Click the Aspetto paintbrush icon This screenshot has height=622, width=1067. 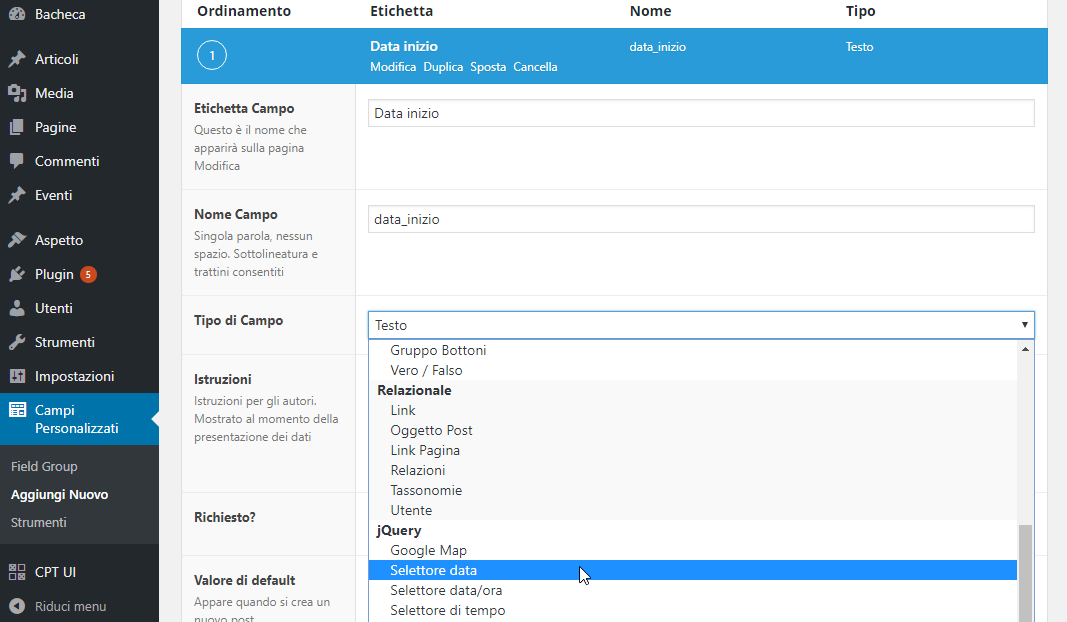[17, 240]
